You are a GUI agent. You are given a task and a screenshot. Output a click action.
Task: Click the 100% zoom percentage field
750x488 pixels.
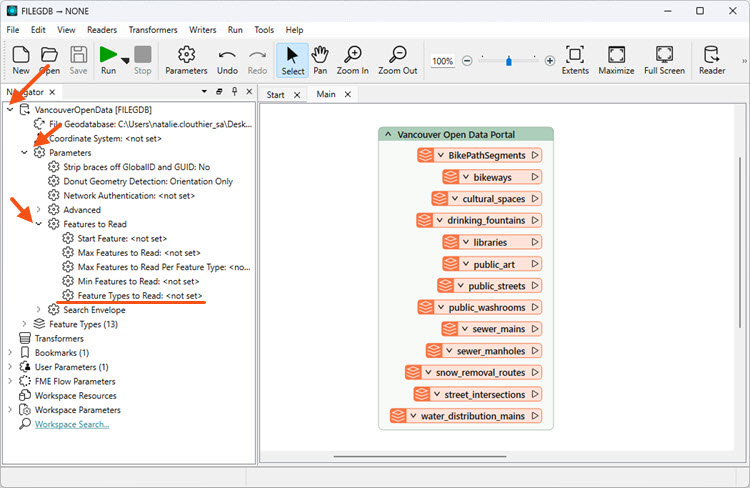coord(442,61)
